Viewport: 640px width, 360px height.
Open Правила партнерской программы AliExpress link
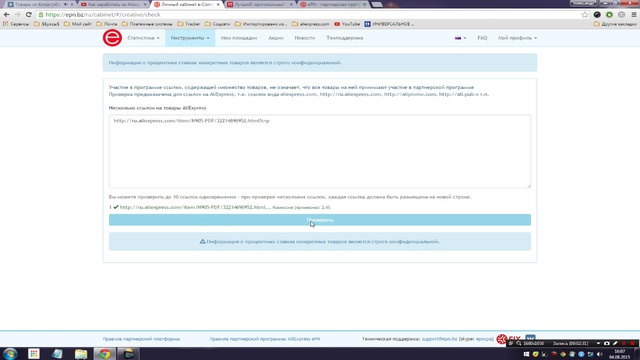coord(264,339)
